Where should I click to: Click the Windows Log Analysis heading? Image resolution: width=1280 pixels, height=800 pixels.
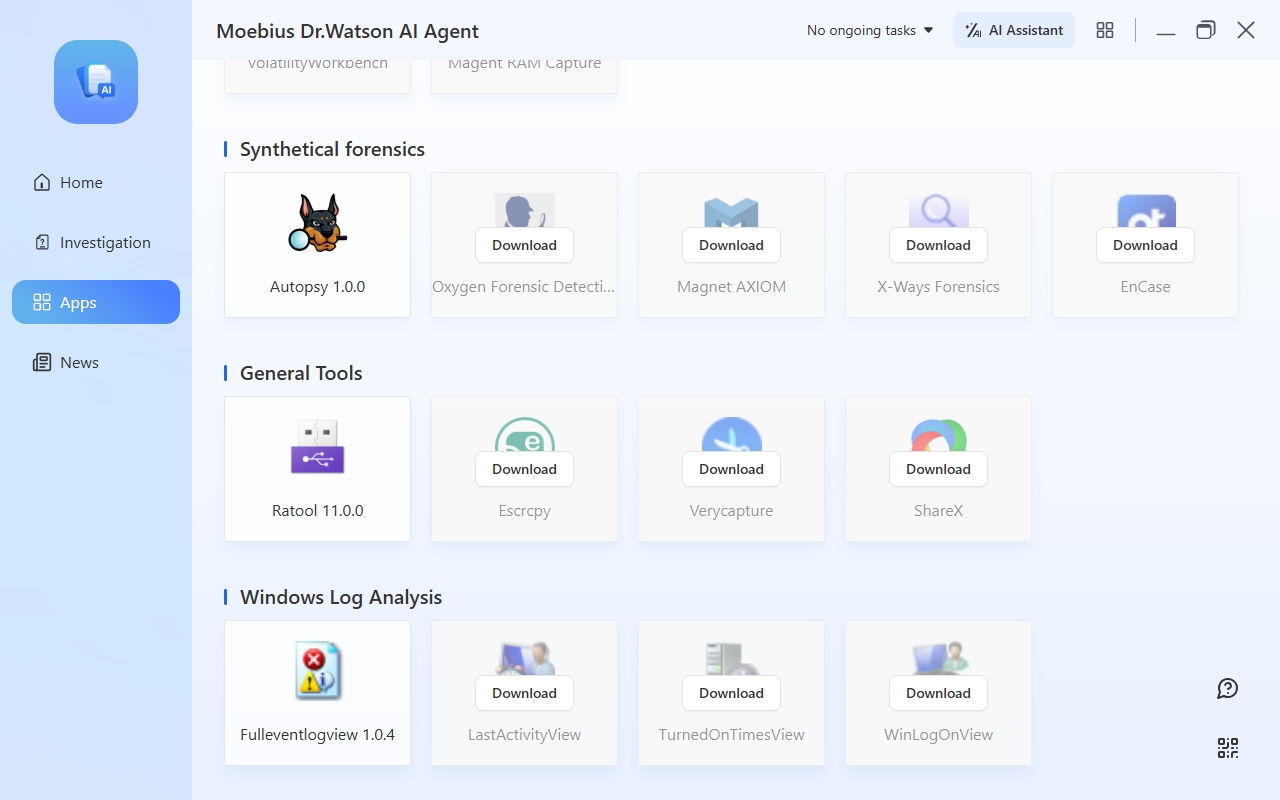tap(341, 597)
